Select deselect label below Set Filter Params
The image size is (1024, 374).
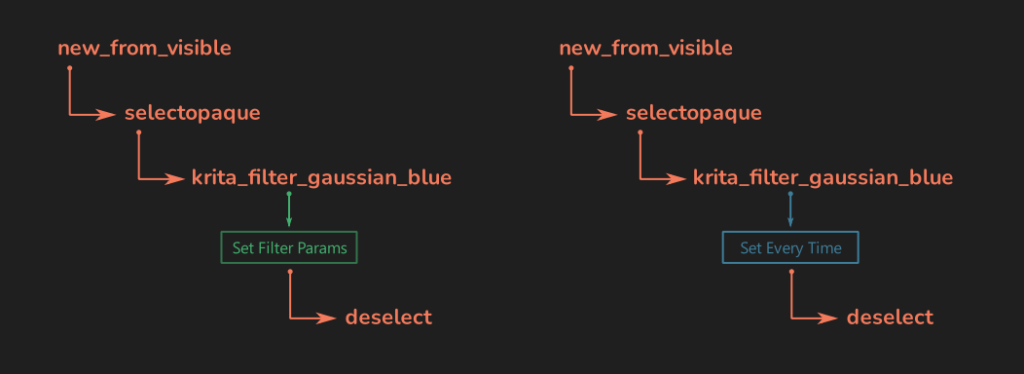coord(389,318)
